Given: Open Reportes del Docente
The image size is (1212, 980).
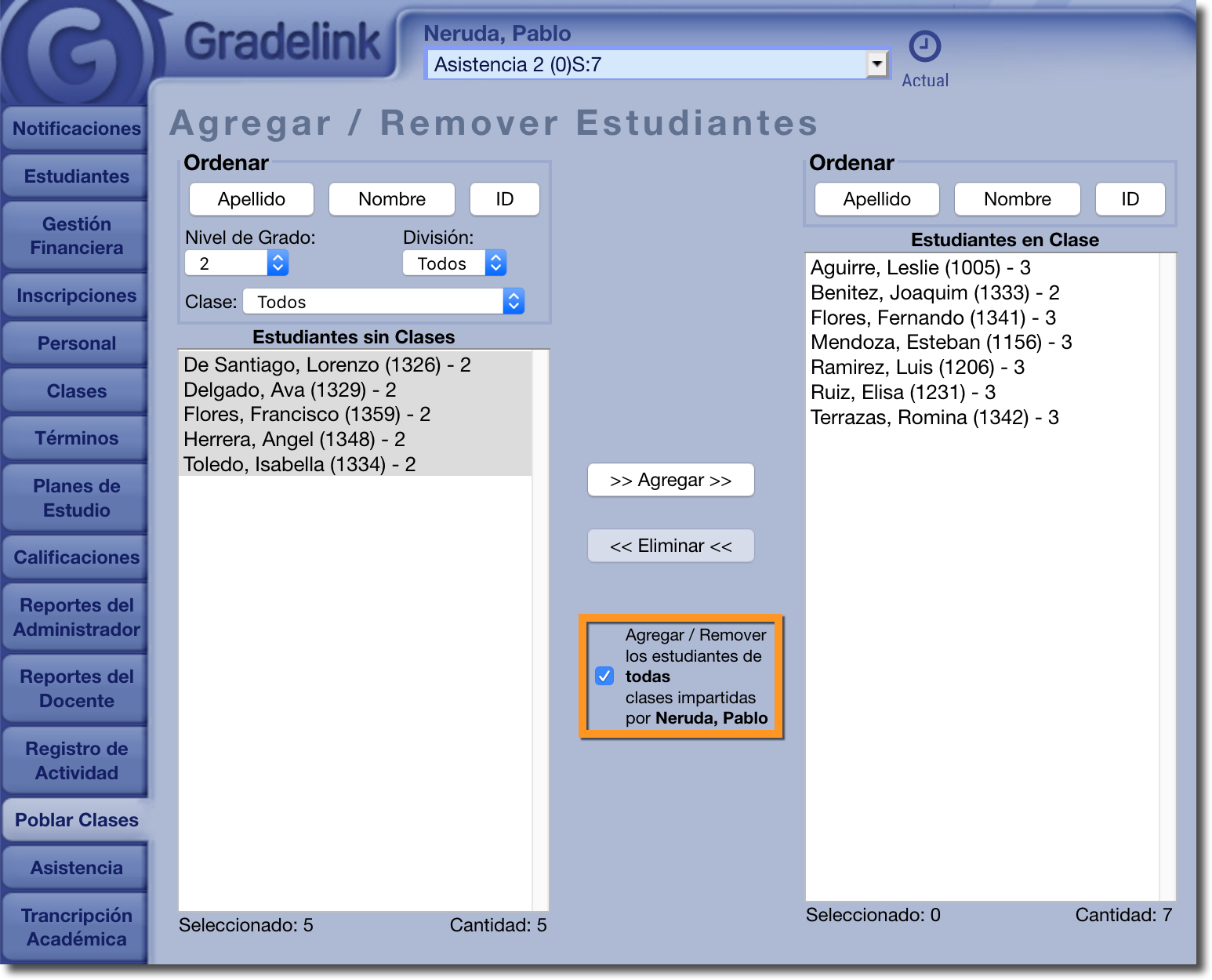Looking at the screenshot, I should coord(76,689).
